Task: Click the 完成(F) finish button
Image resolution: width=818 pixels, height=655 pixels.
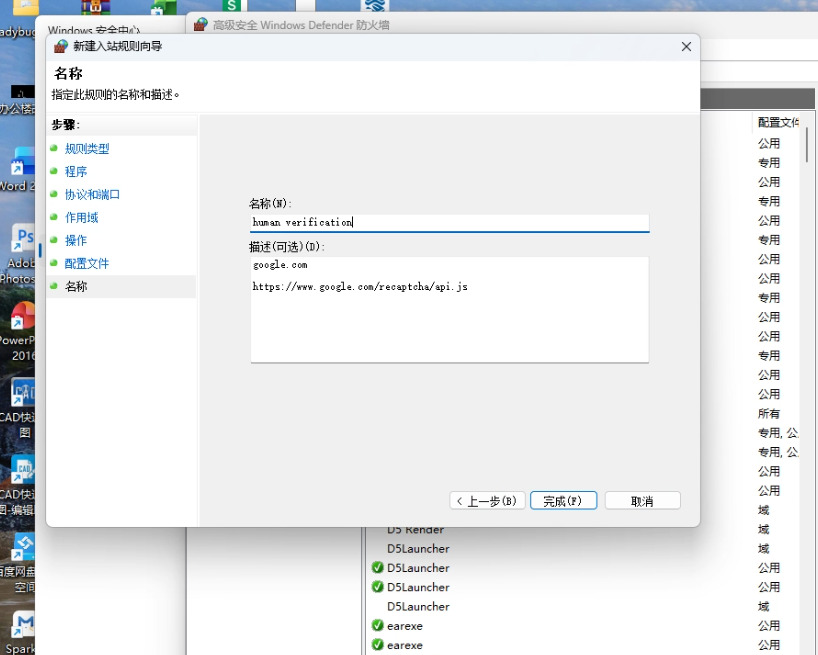Action: pos(563,501)
